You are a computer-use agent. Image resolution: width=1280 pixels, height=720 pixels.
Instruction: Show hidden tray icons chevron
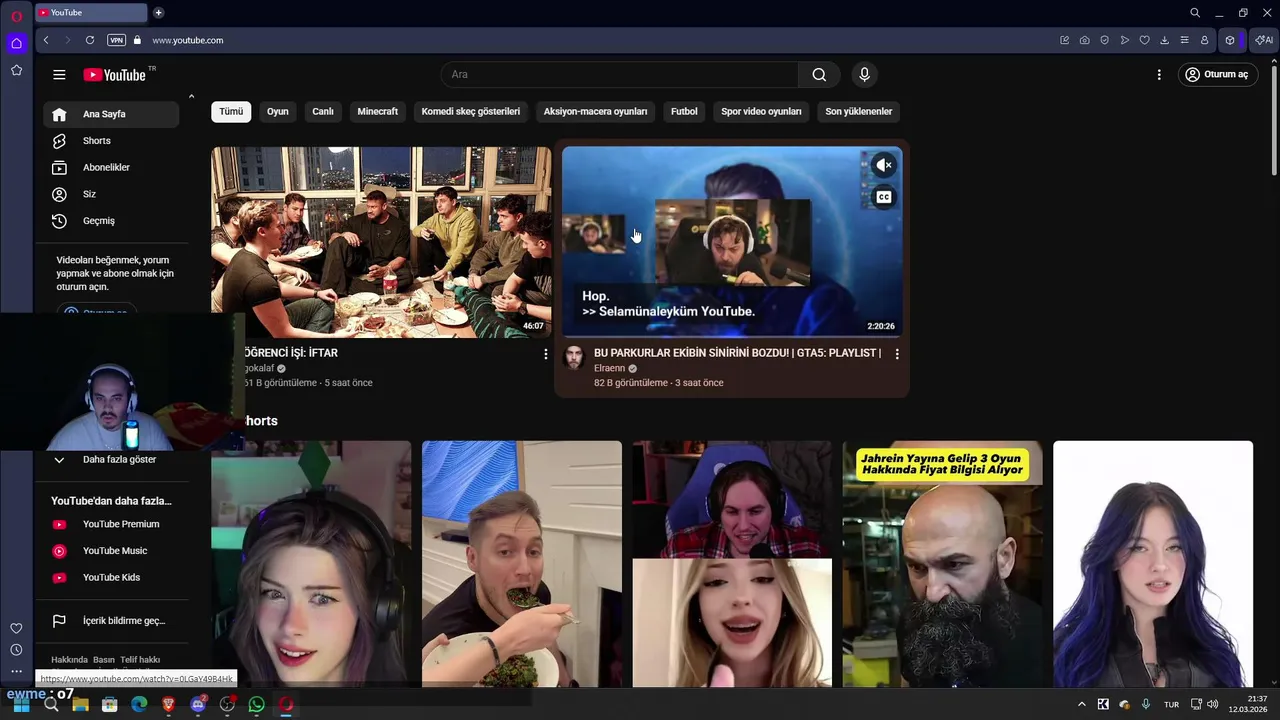click(1081, 705)
